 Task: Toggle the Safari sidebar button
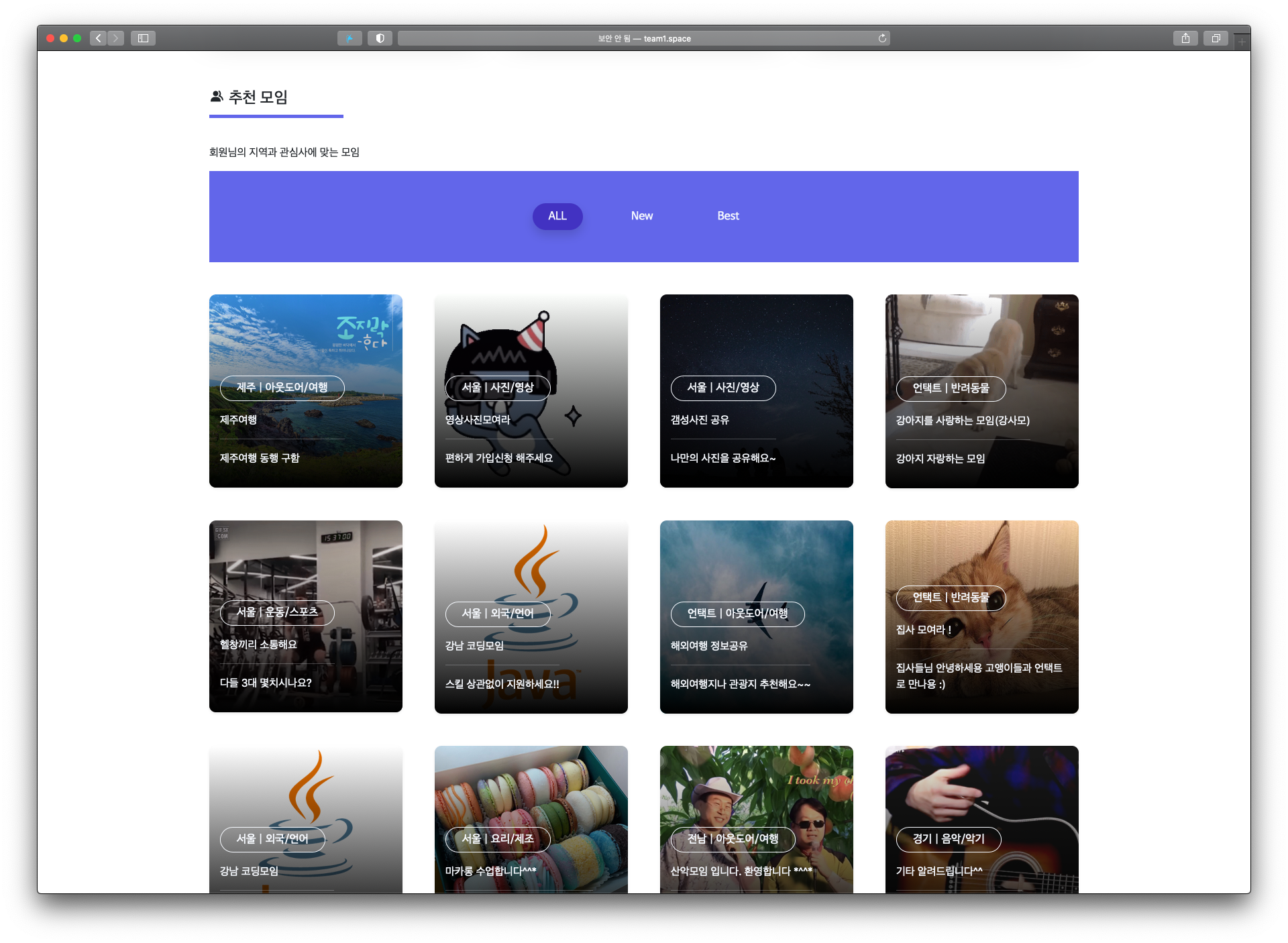pyautogui.click(x=143, y=38)
